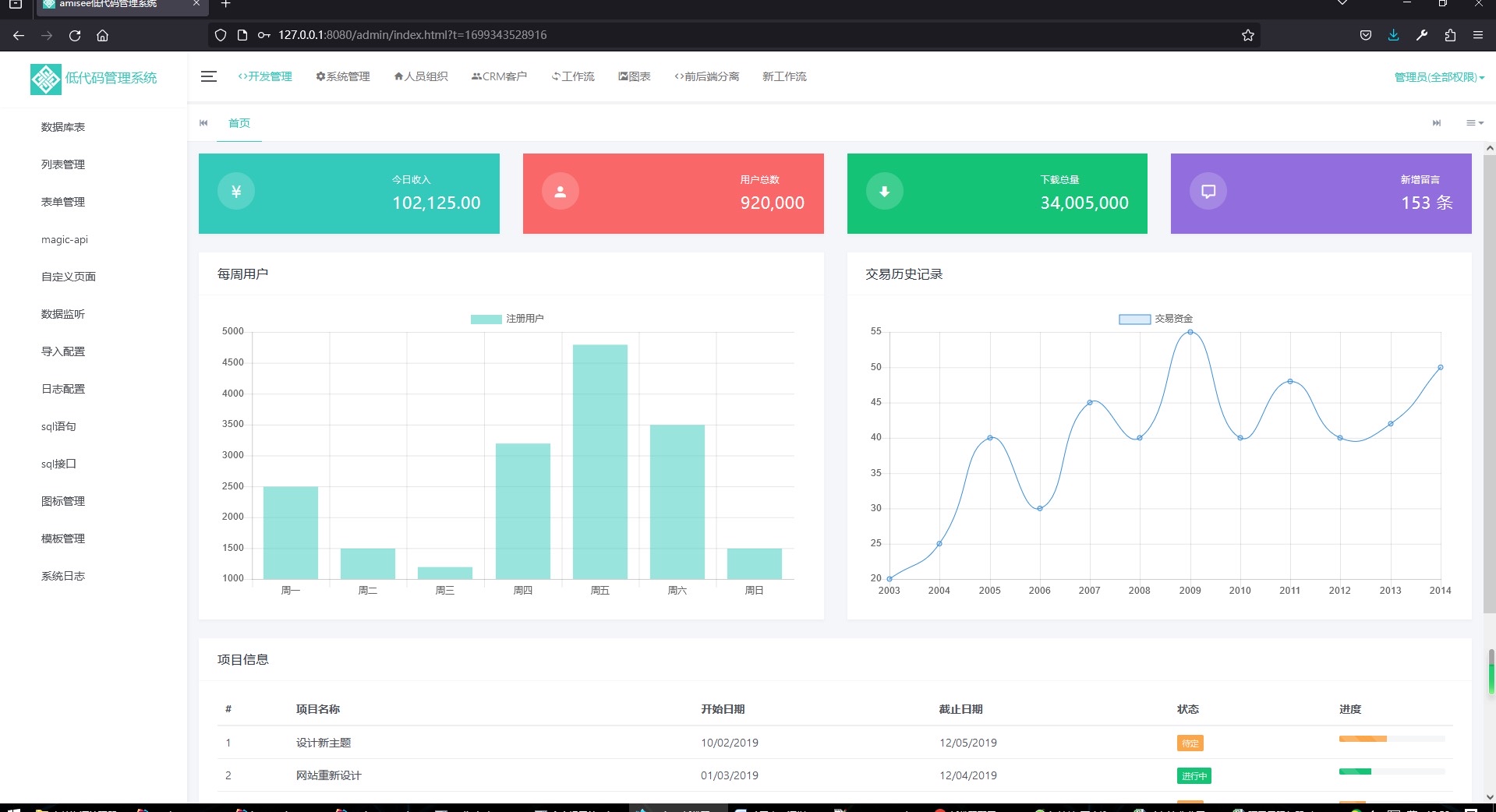Open 图表 top menu

click(x=635, y=76)
